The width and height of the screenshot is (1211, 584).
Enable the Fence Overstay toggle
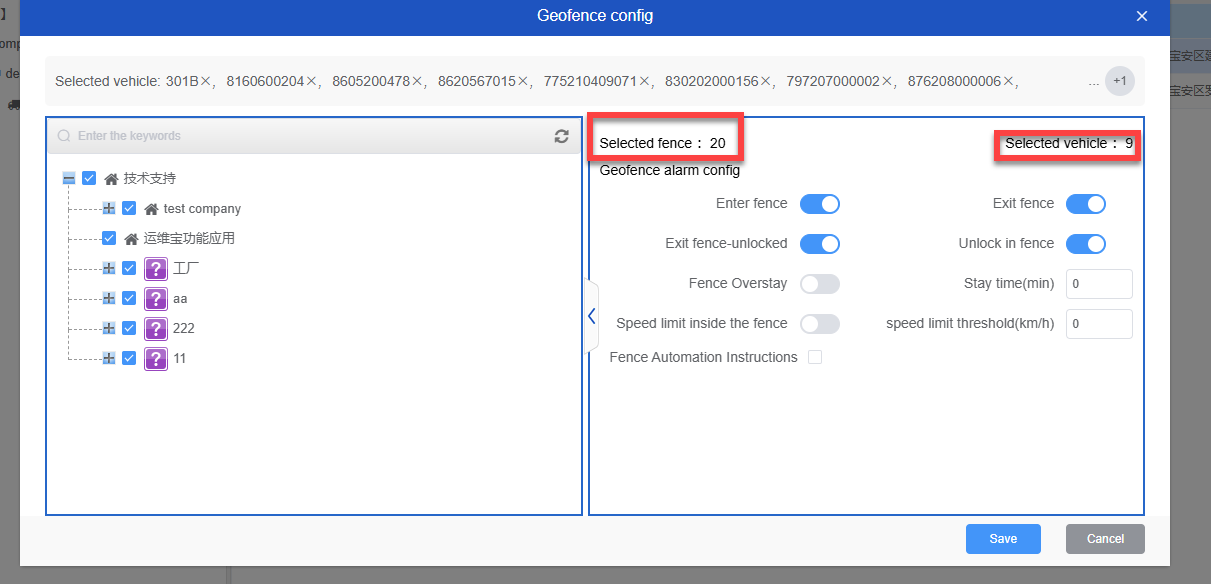pyautogui.click(x=819, y=284)
